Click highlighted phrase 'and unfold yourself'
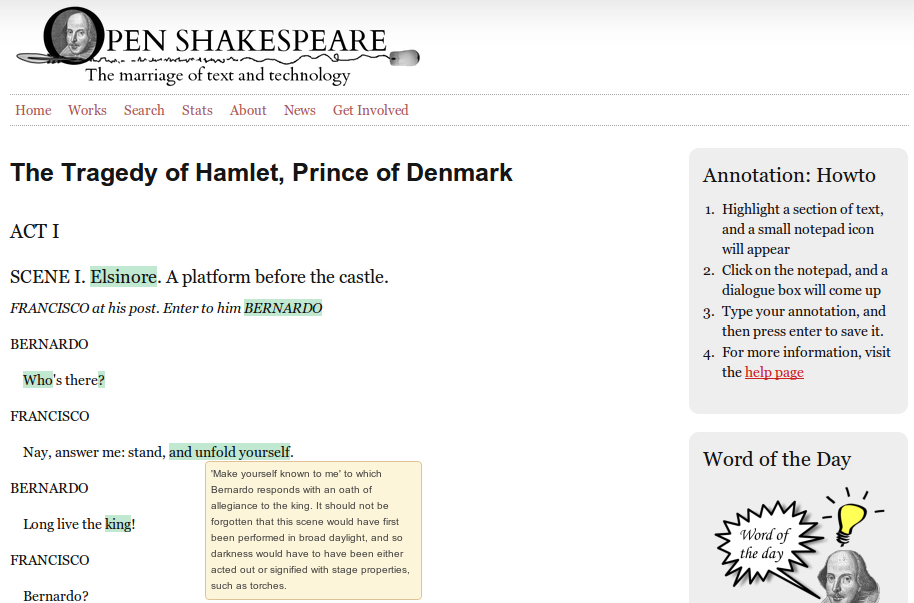 (230, 452)
